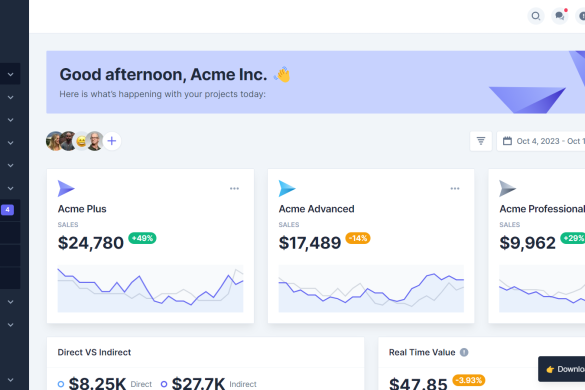The width and height of the screenshot is (585, 390).
Task: Open Acme Plus card options menu
Action: click(x=234, y=188)
